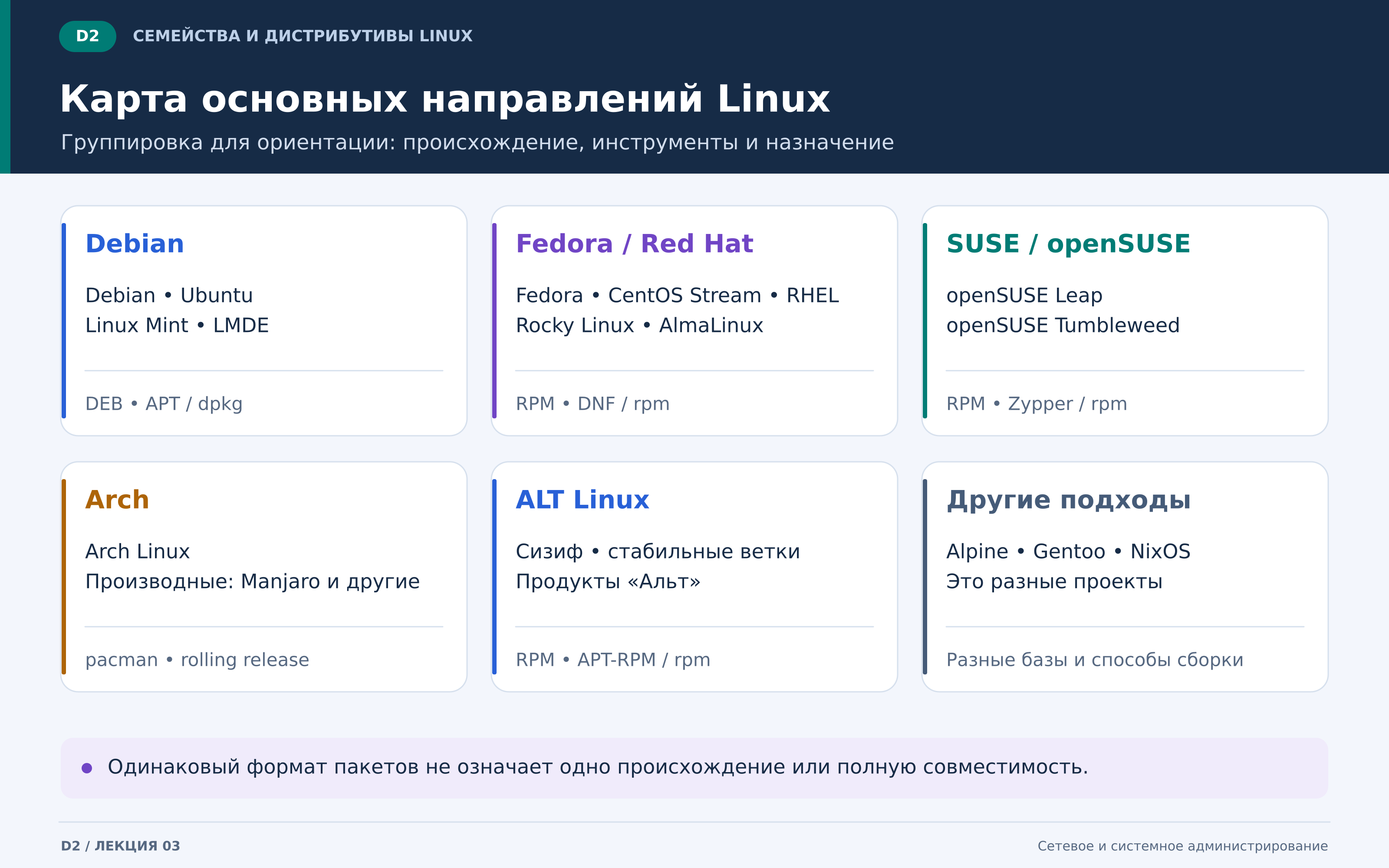Screen dimensions: 1389x868
Task: Click the footer "Разные базы и способы сборки"
Action: (x=1095, y=660)
